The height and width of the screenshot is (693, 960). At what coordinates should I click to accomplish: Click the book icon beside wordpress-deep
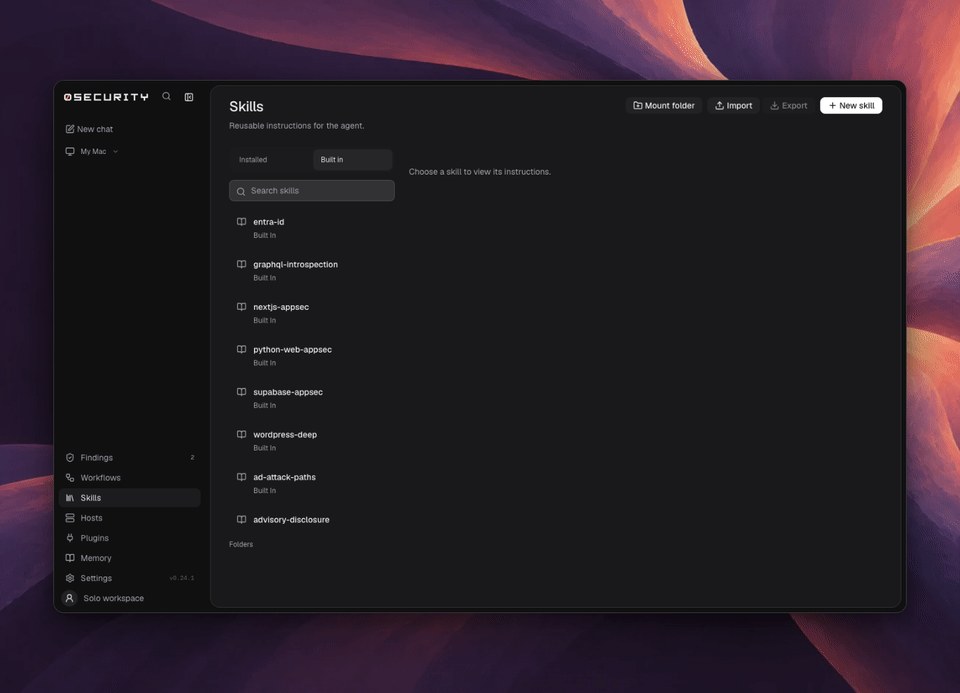coord(242,435)
